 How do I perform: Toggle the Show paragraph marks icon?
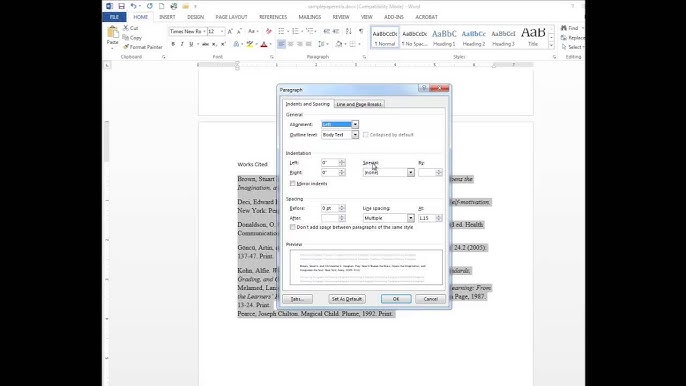[361, 31]
